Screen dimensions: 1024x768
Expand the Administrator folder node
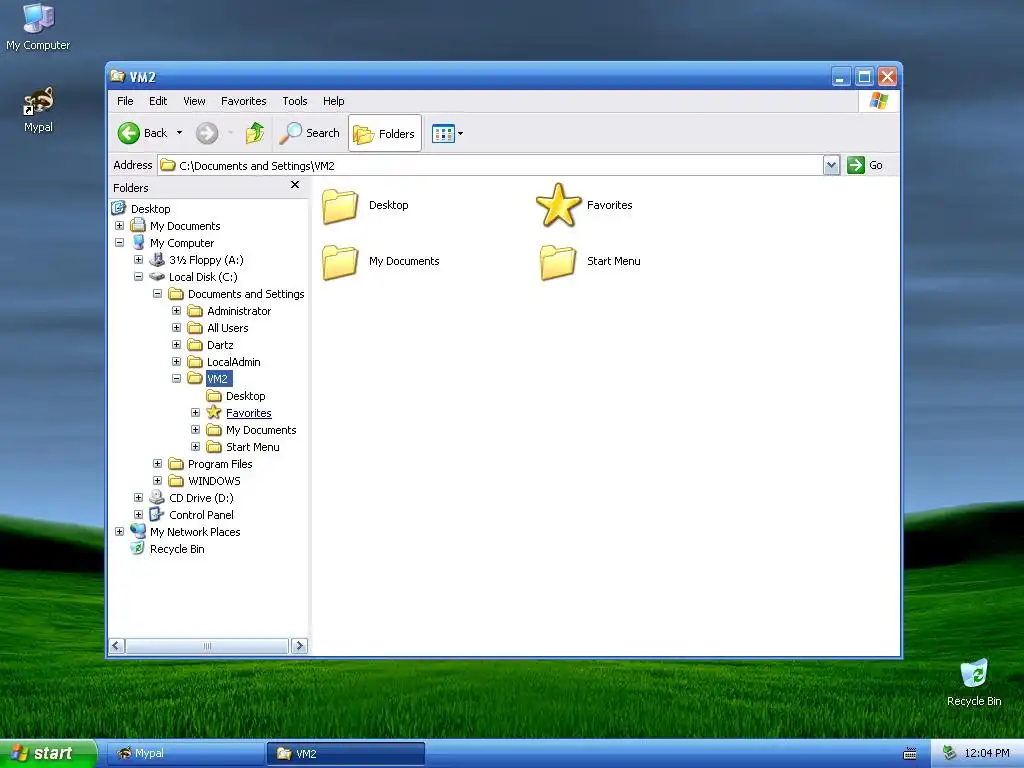(x=176, y=310)
